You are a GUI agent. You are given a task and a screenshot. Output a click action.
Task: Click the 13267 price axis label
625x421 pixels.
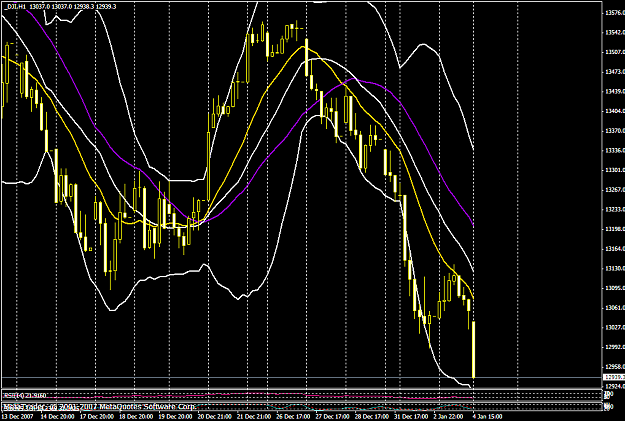click(615, 190)
